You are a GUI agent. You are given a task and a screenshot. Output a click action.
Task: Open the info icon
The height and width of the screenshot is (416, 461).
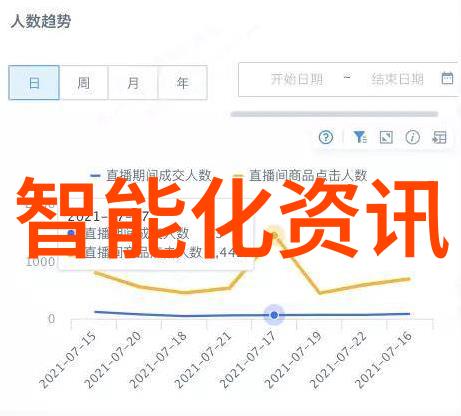point(412,137)
